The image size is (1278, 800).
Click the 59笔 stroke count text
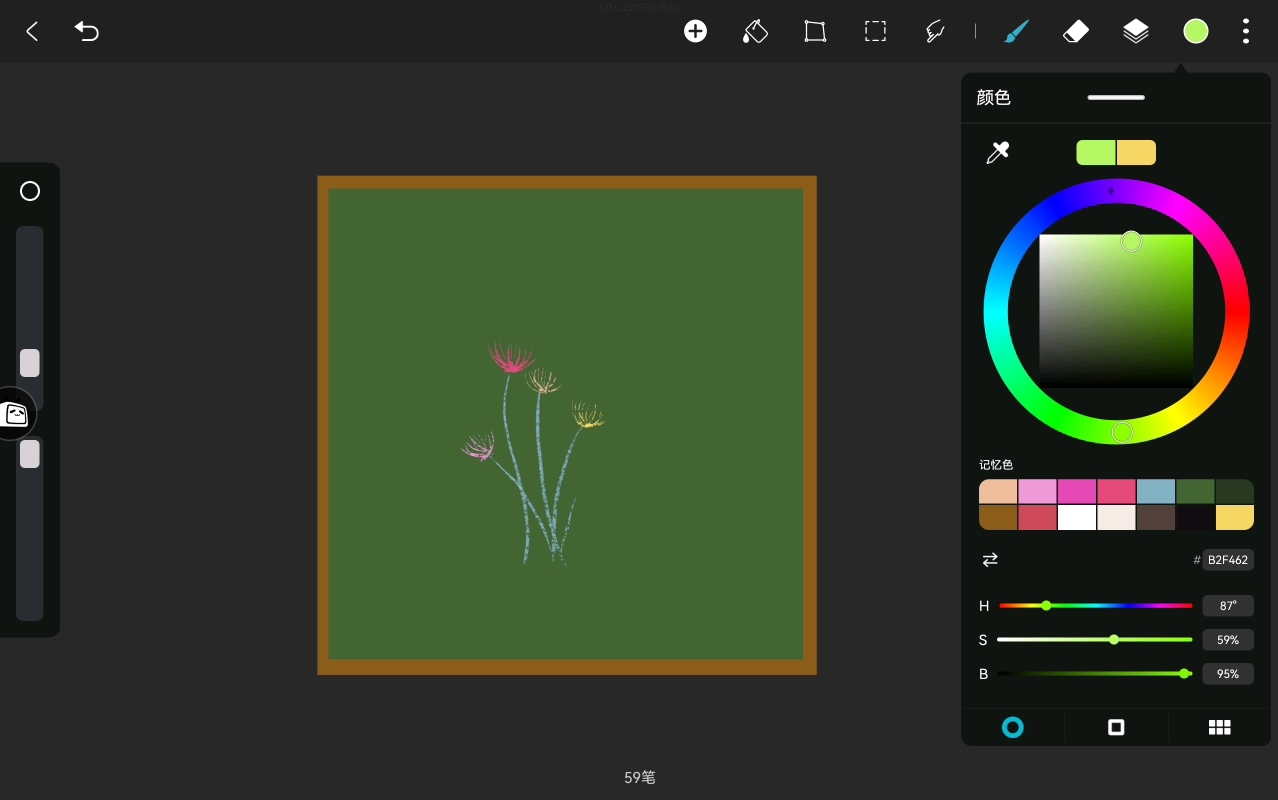click(640, 777)
